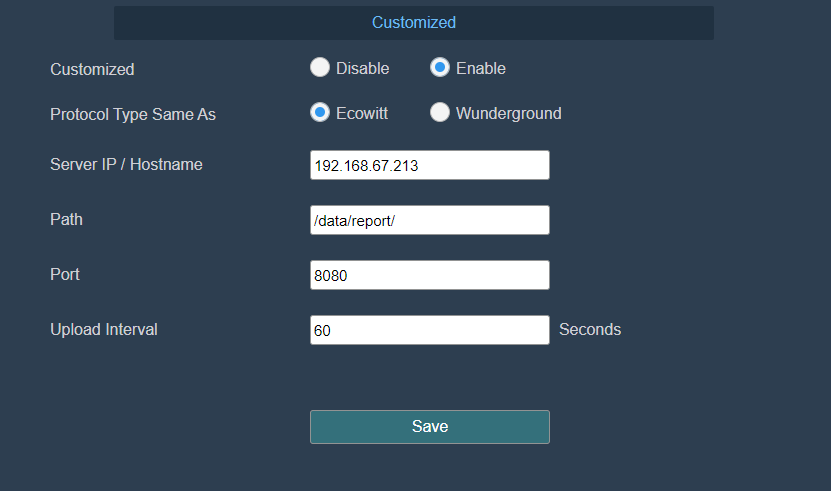
Task: Click the Upload Interval label
Action: [104, 329]
